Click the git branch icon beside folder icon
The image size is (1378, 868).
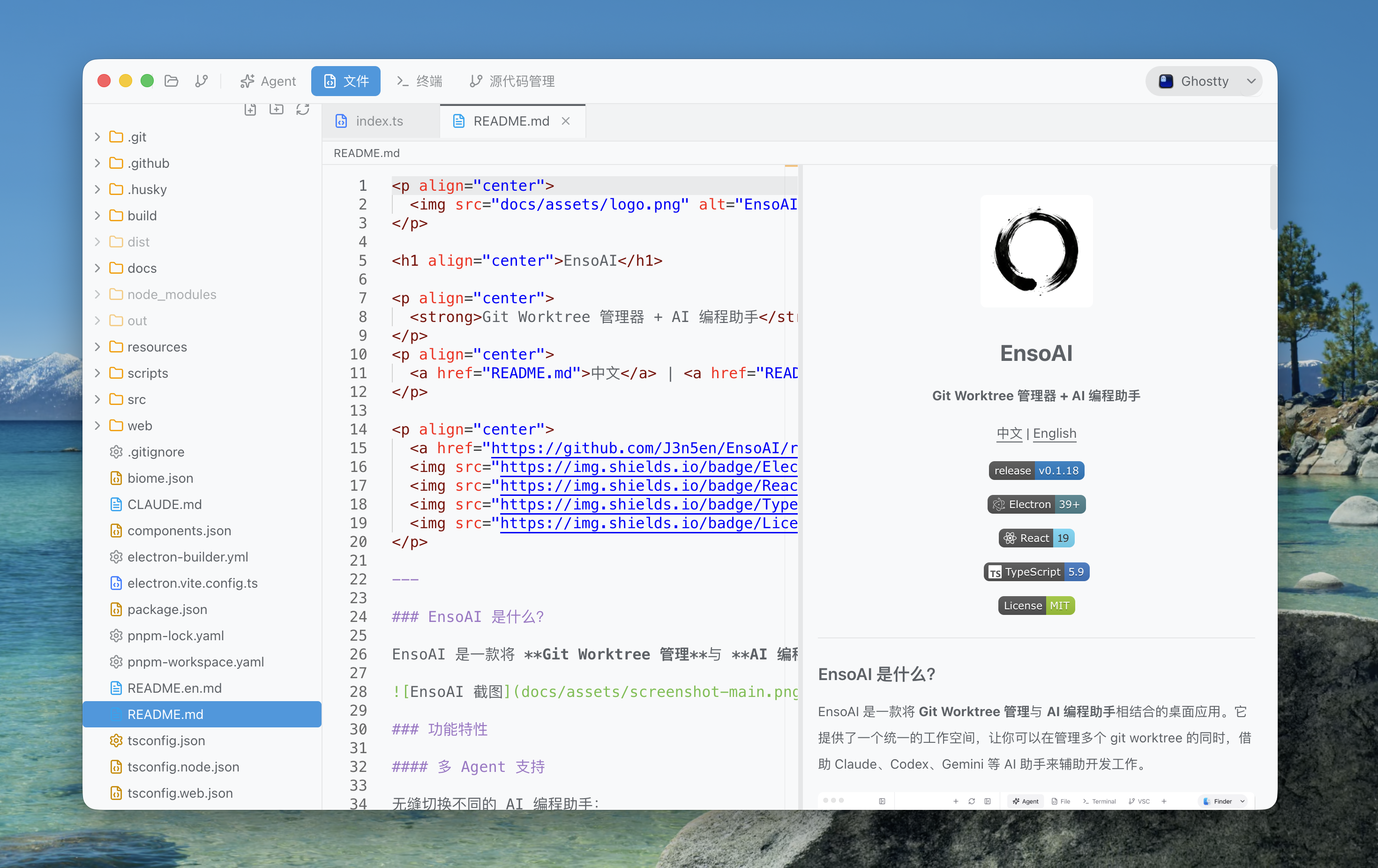202,81
